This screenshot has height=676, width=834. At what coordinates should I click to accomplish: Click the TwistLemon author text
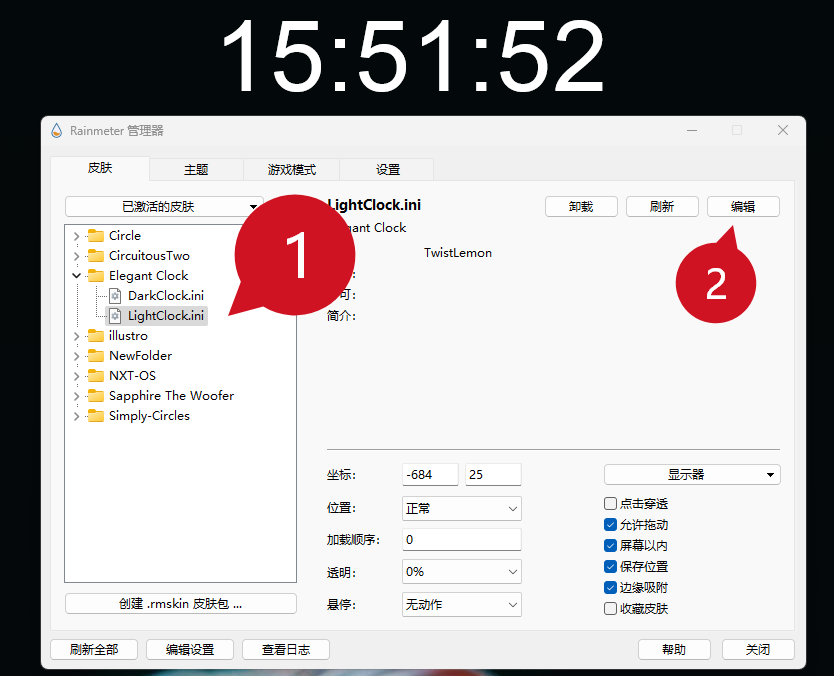pos(457,253)
